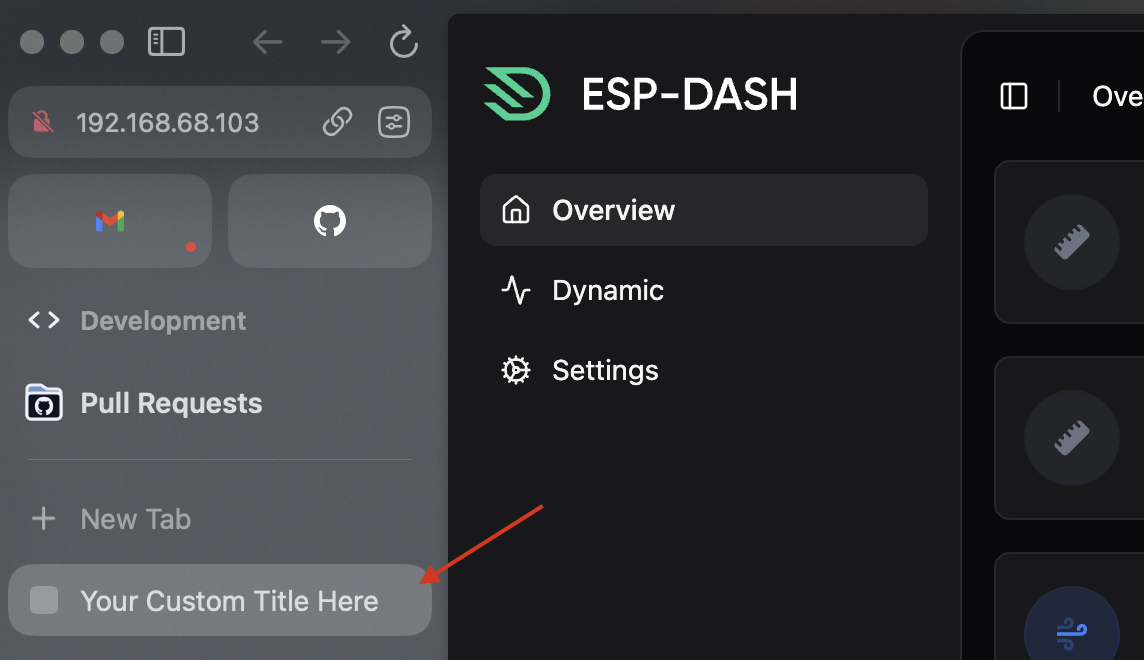Viewport: 1144px width, 660px height.
Task: Click the not-secure lock icon in address bar
Action: tap(43, 122)
